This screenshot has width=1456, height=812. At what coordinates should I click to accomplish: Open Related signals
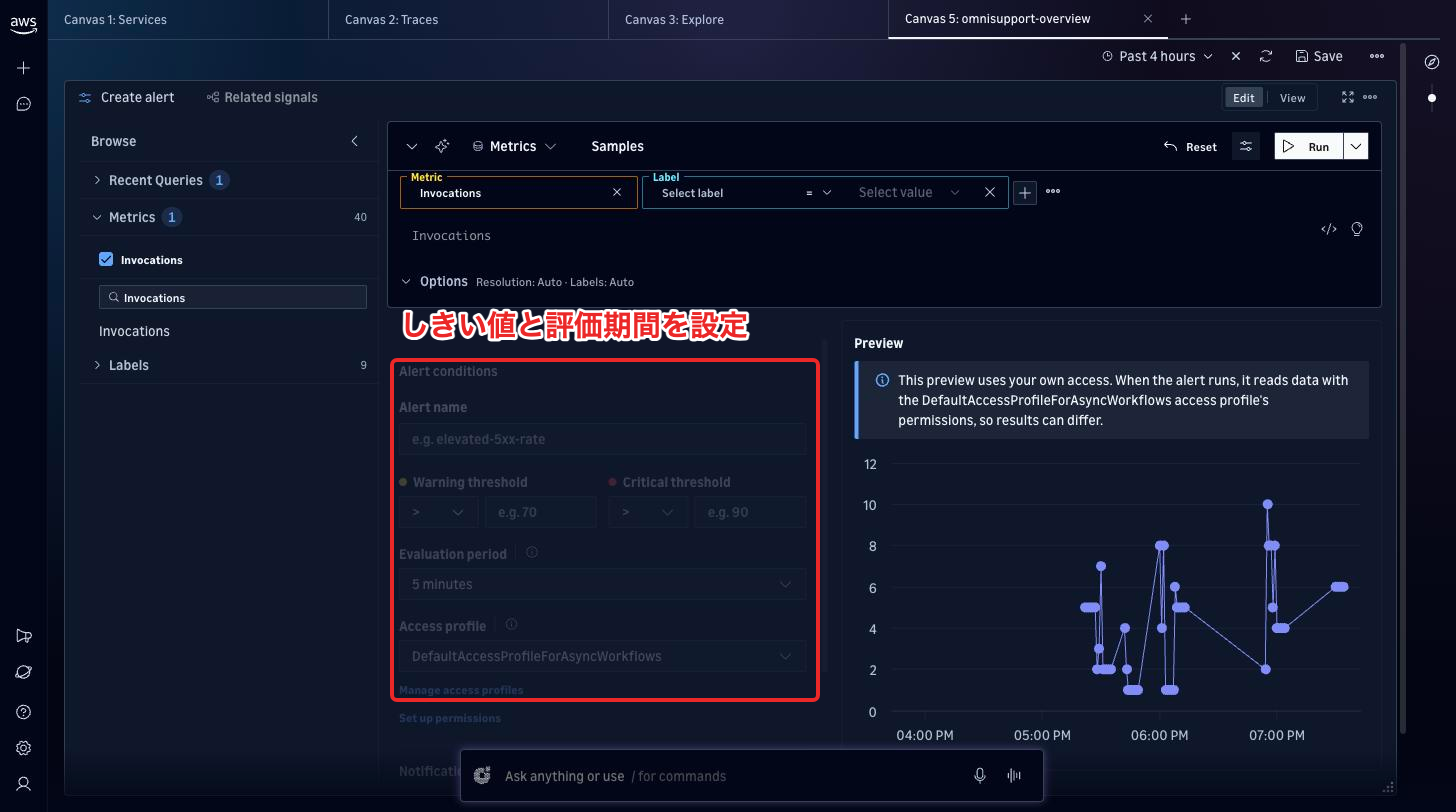coord(262,97)
